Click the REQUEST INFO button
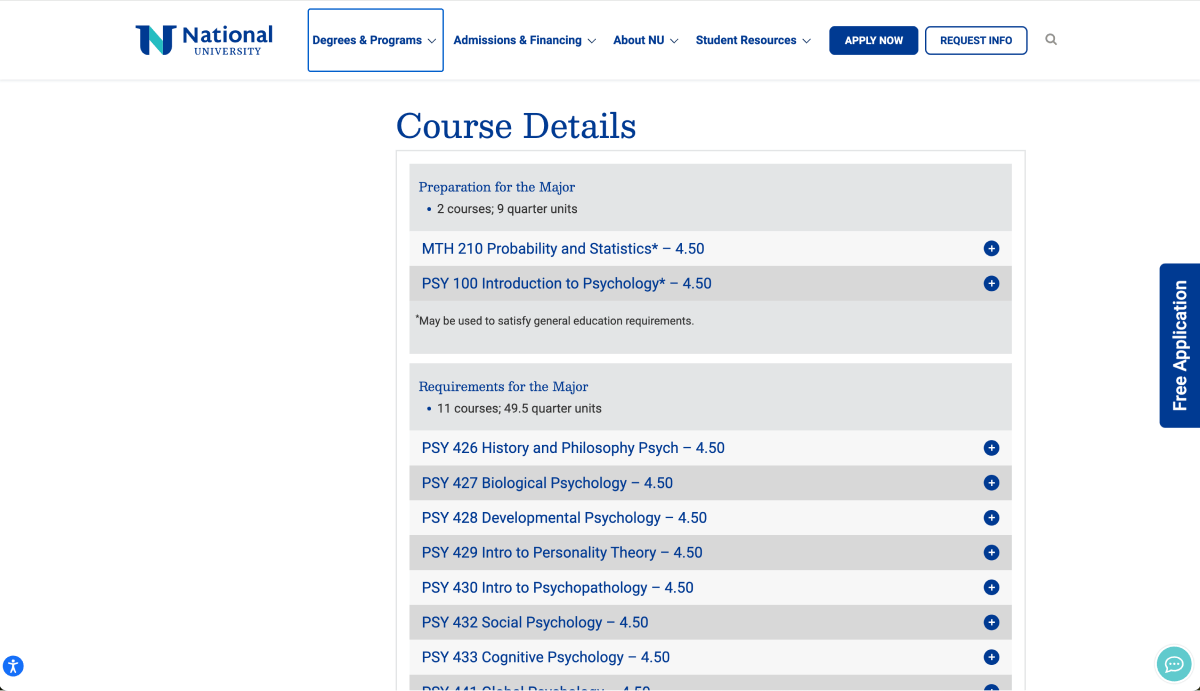Image resolution: width=1200 pixels, height=691 pixels. coord(976,40)
